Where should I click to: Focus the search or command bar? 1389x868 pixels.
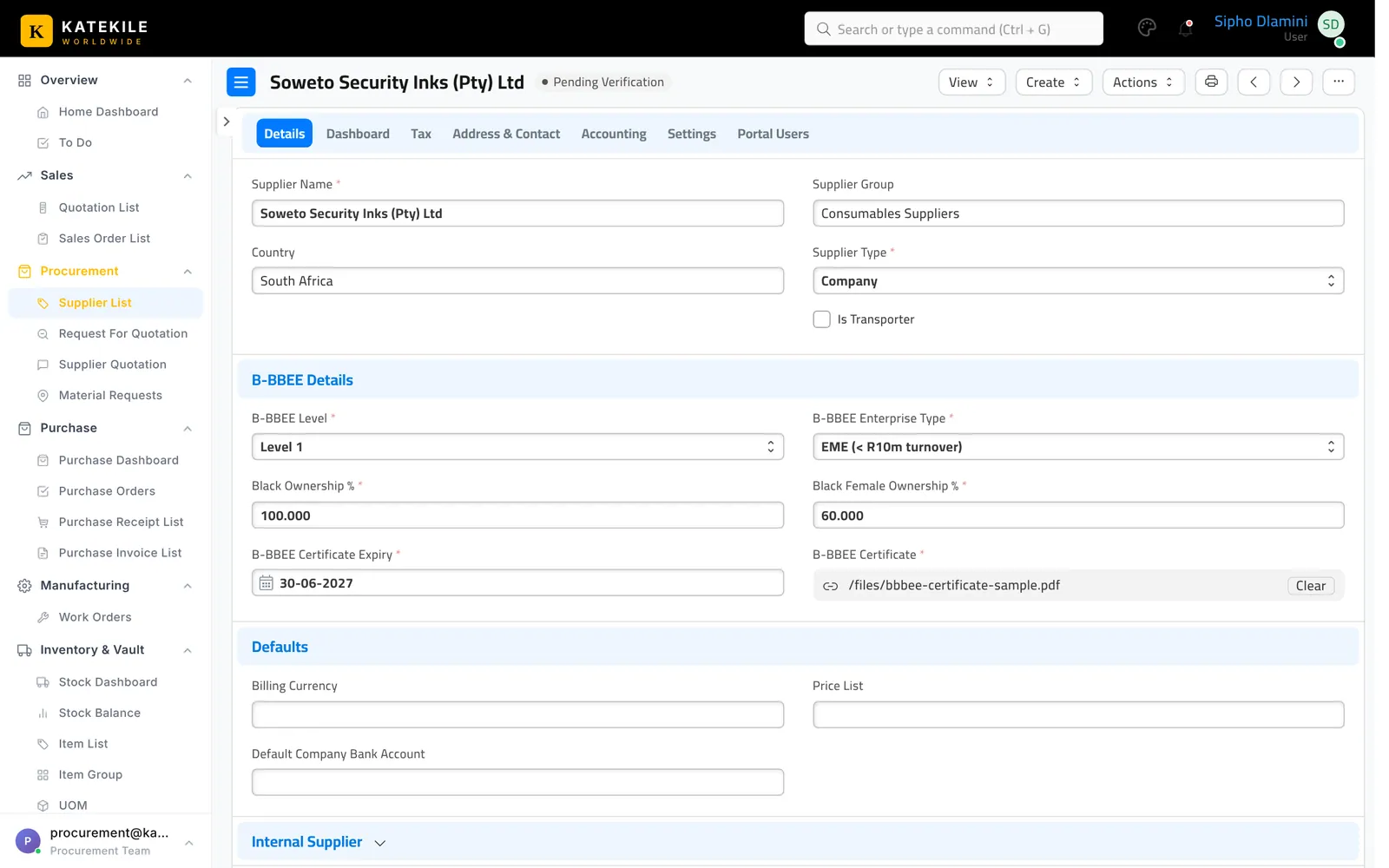point(953,29)
